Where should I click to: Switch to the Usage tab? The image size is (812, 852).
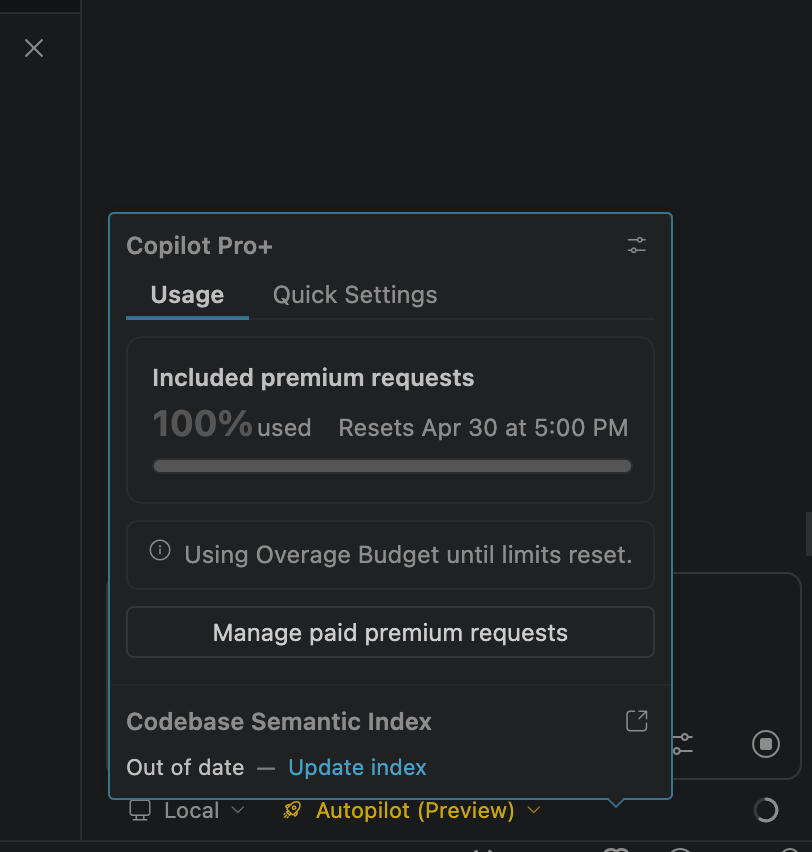point(187,295)
